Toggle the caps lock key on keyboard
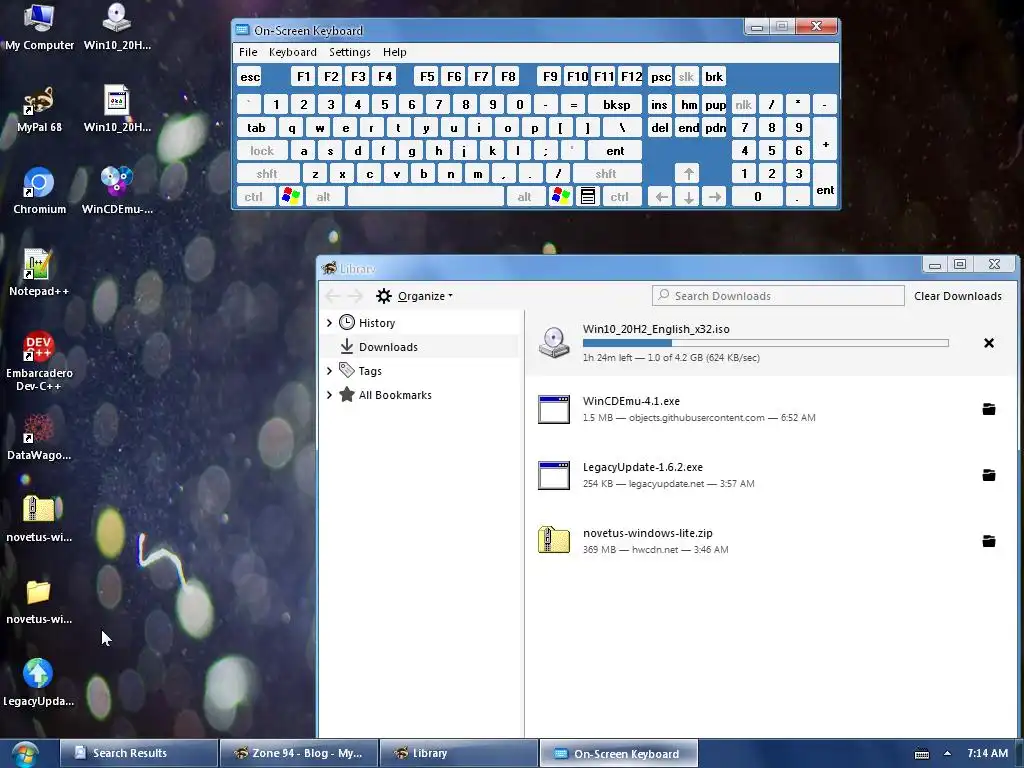This screenshot has height=768, width=1024. [262, 151]
